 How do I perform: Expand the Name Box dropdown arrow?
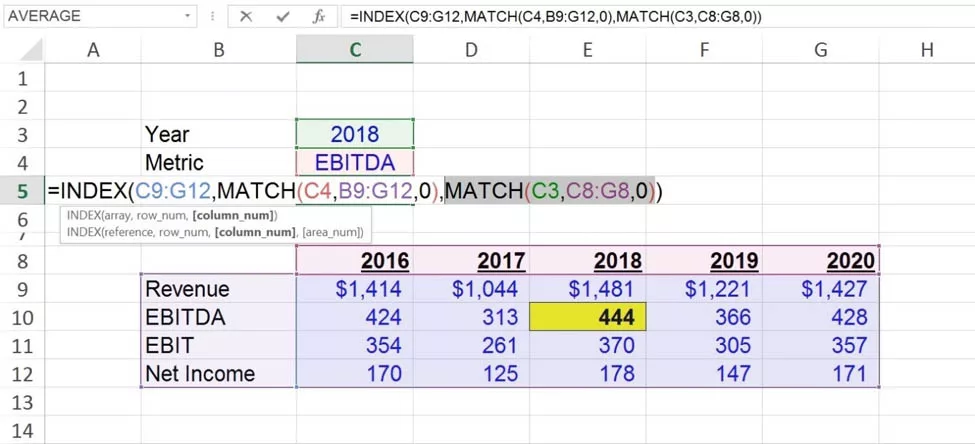(x=187, y=17)
